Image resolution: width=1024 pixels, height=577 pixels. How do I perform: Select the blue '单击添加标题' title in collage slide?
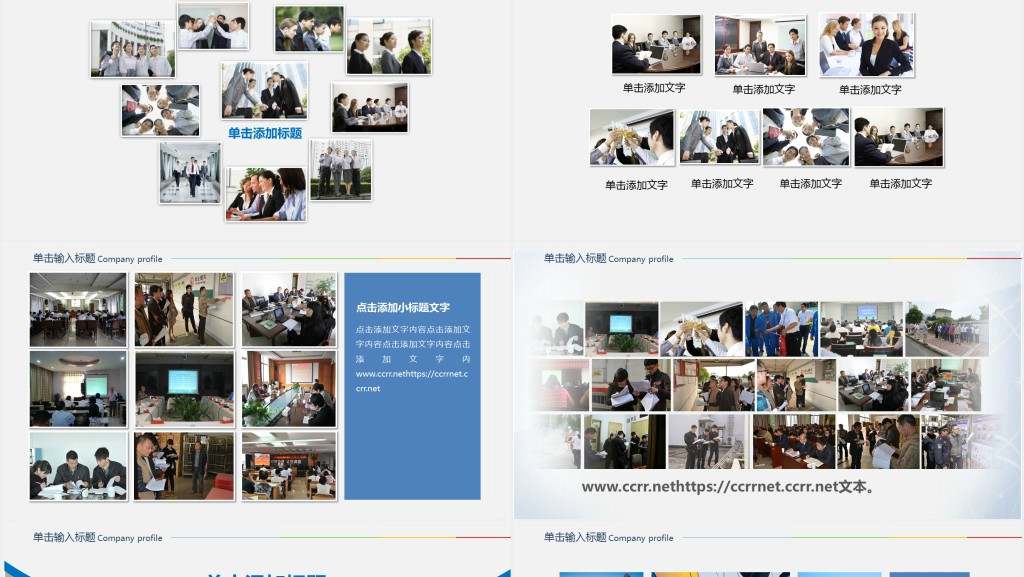pos(264,133)
